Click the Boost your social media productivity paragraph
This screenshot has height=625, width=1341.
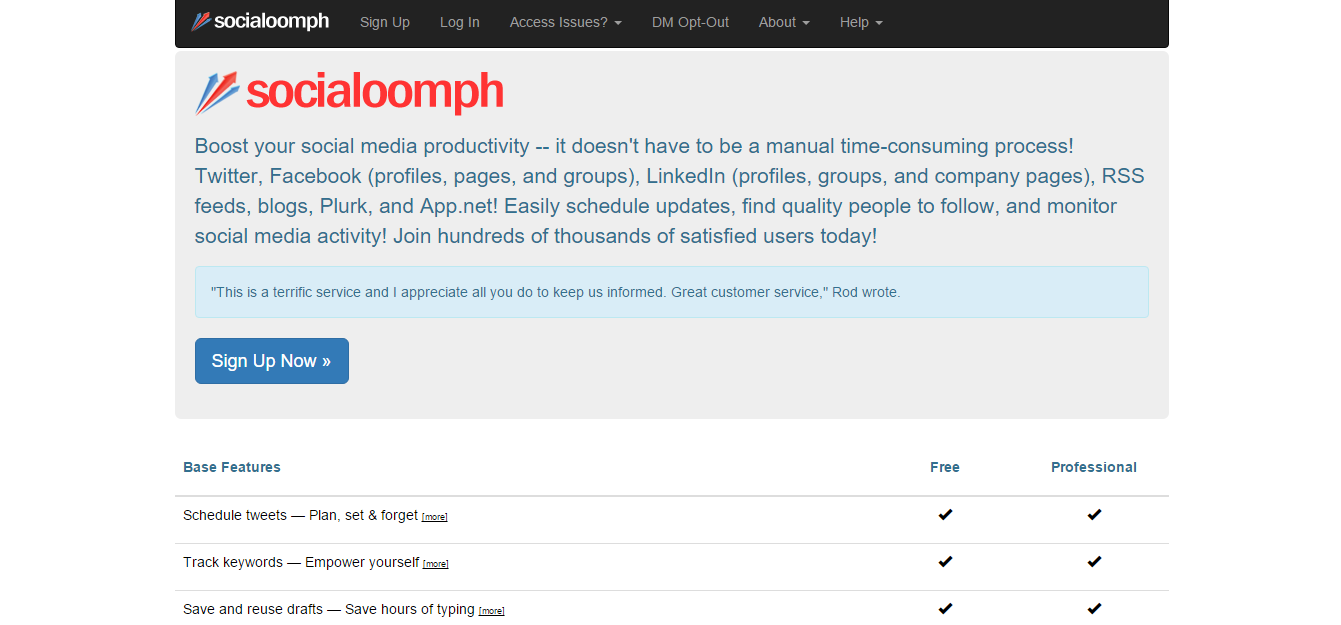(670, 192)
